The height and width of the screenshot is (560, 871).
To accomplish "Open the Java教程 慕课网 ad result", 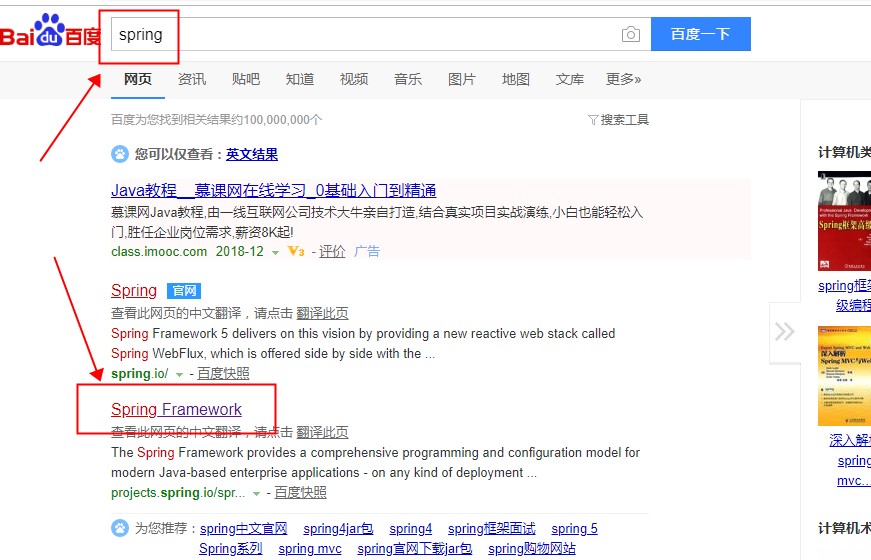I will tap(273, 191).
